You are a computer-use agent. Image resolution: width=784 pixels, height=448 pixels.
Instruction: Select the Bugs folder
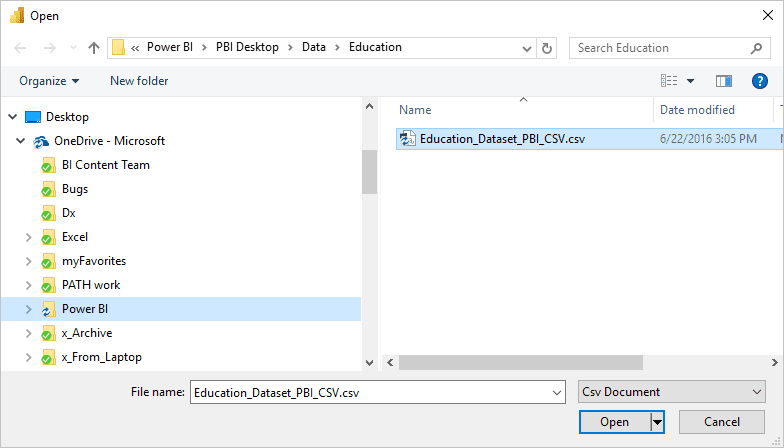click(x=75, y=189)
